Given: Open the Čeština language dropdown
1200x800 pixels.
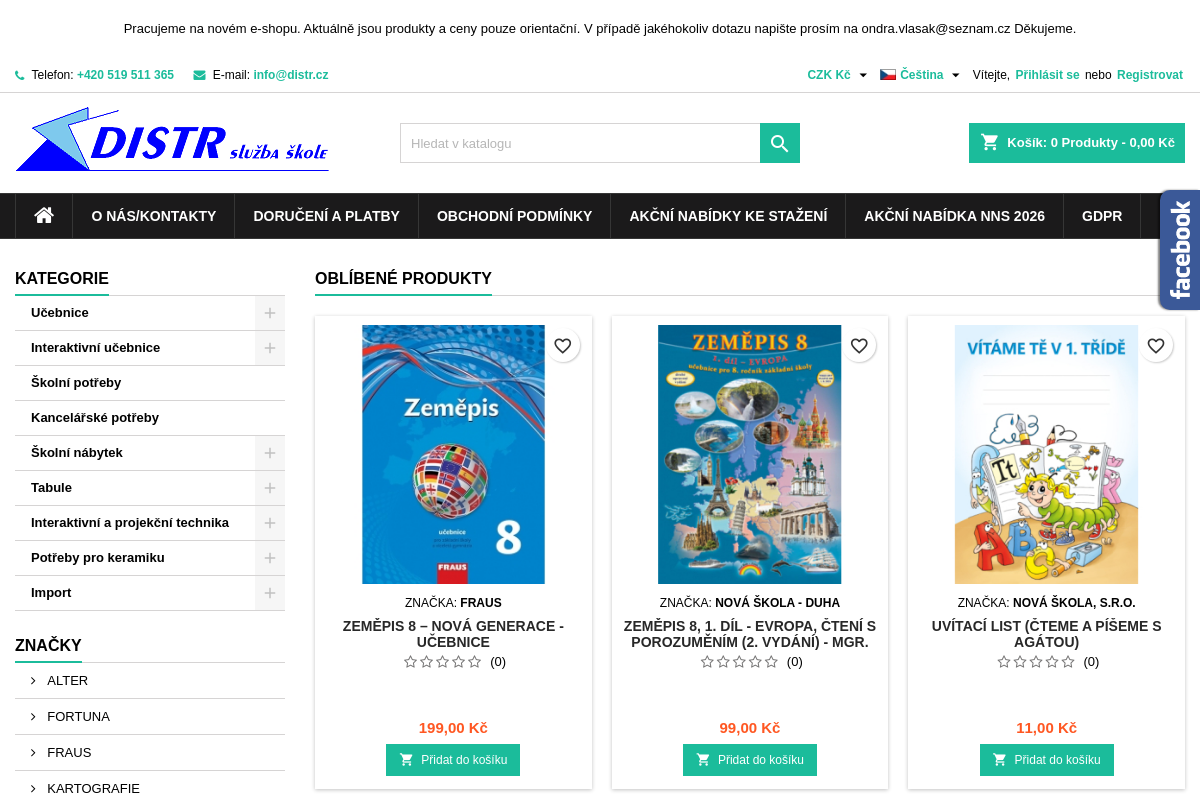Looking at the screenshot, I should (x=920, y=75).
